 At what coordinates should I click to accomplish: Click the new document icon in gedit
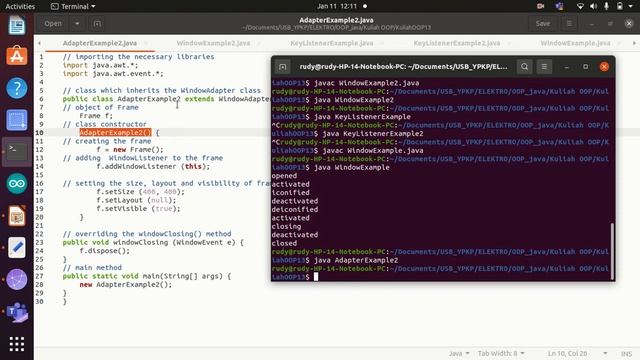pos(97,24)
